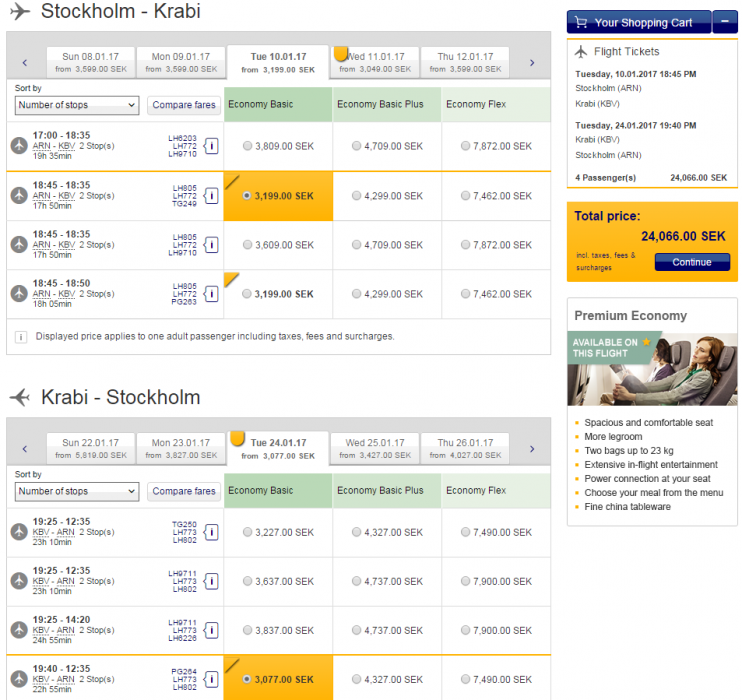
Task: Click the Premium Economy seat image
Action: 652,369
